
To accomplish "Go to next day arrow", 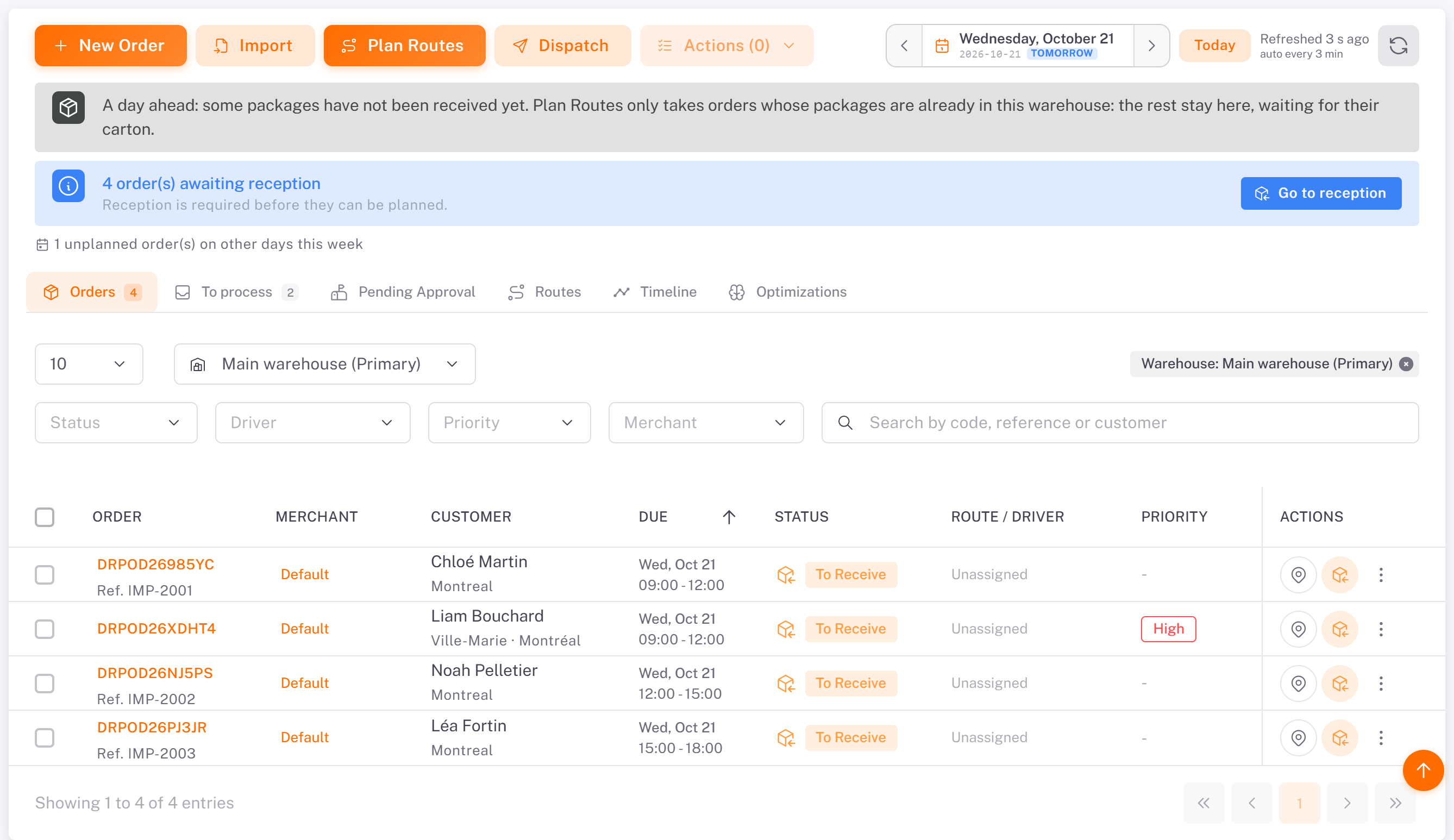I will coord(1151,46).
